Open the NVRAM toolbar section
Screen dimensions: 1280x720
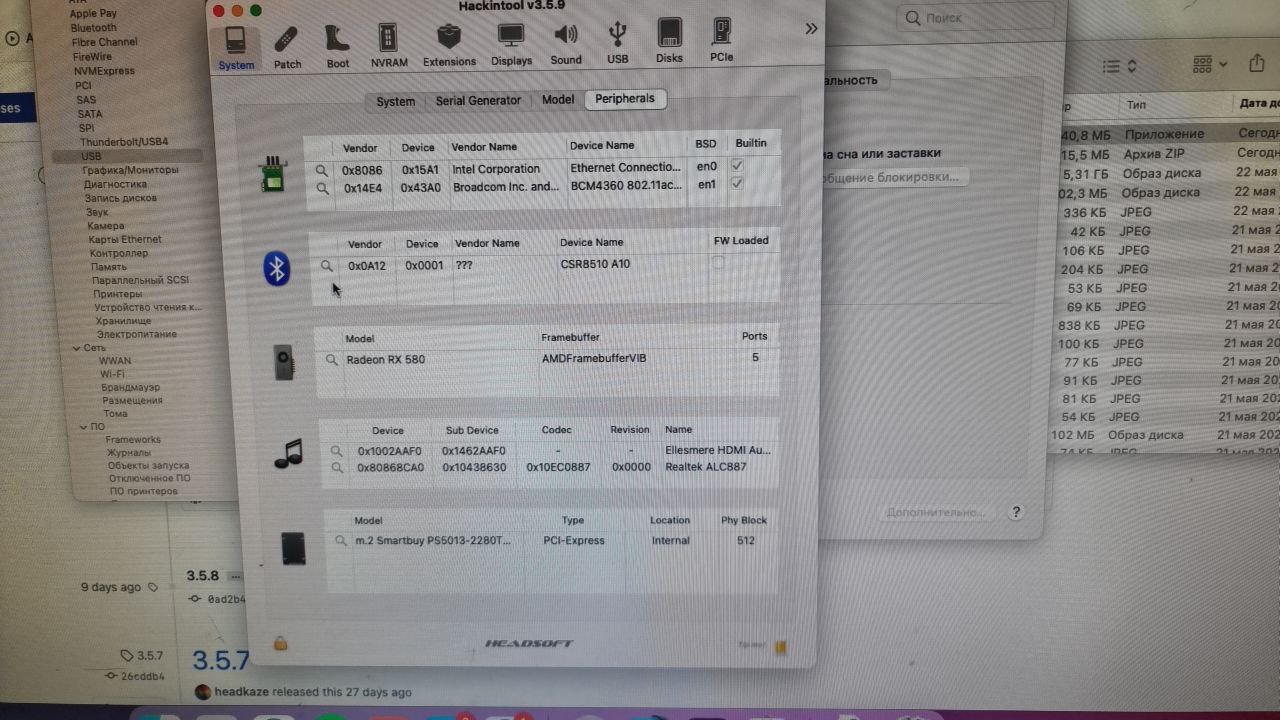coord(388,47)
